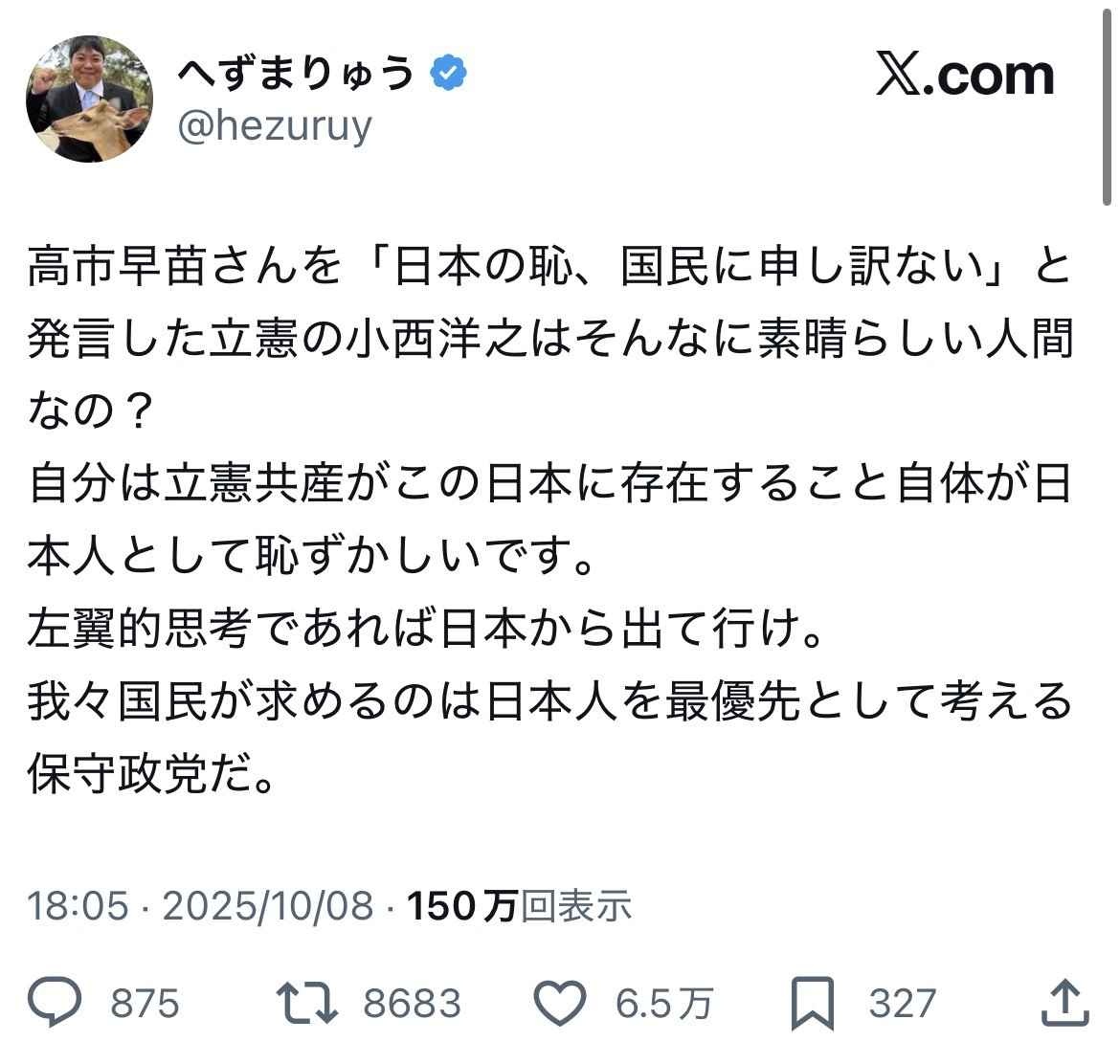Repost this tweet with the retweet icon
The image size is (1120, 1064).
306,1003
